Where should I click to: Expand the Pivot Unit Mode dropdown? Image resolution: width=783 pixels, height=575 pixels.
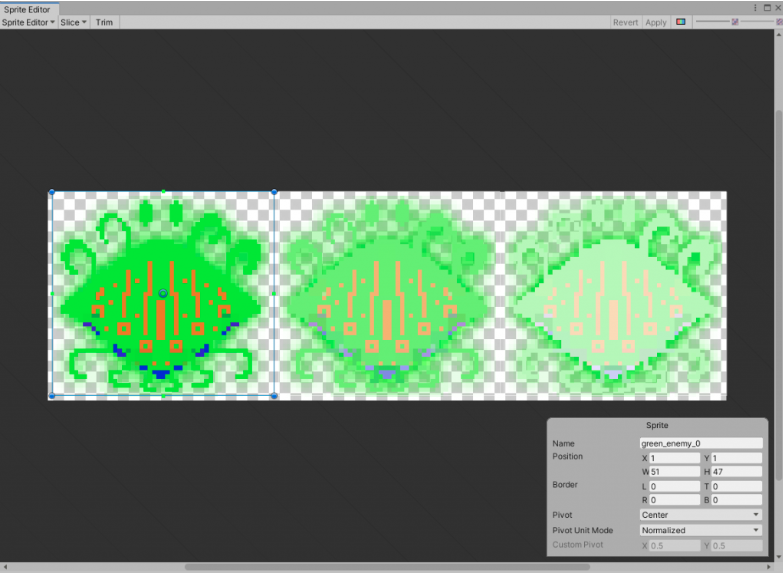tap(700, 530)
